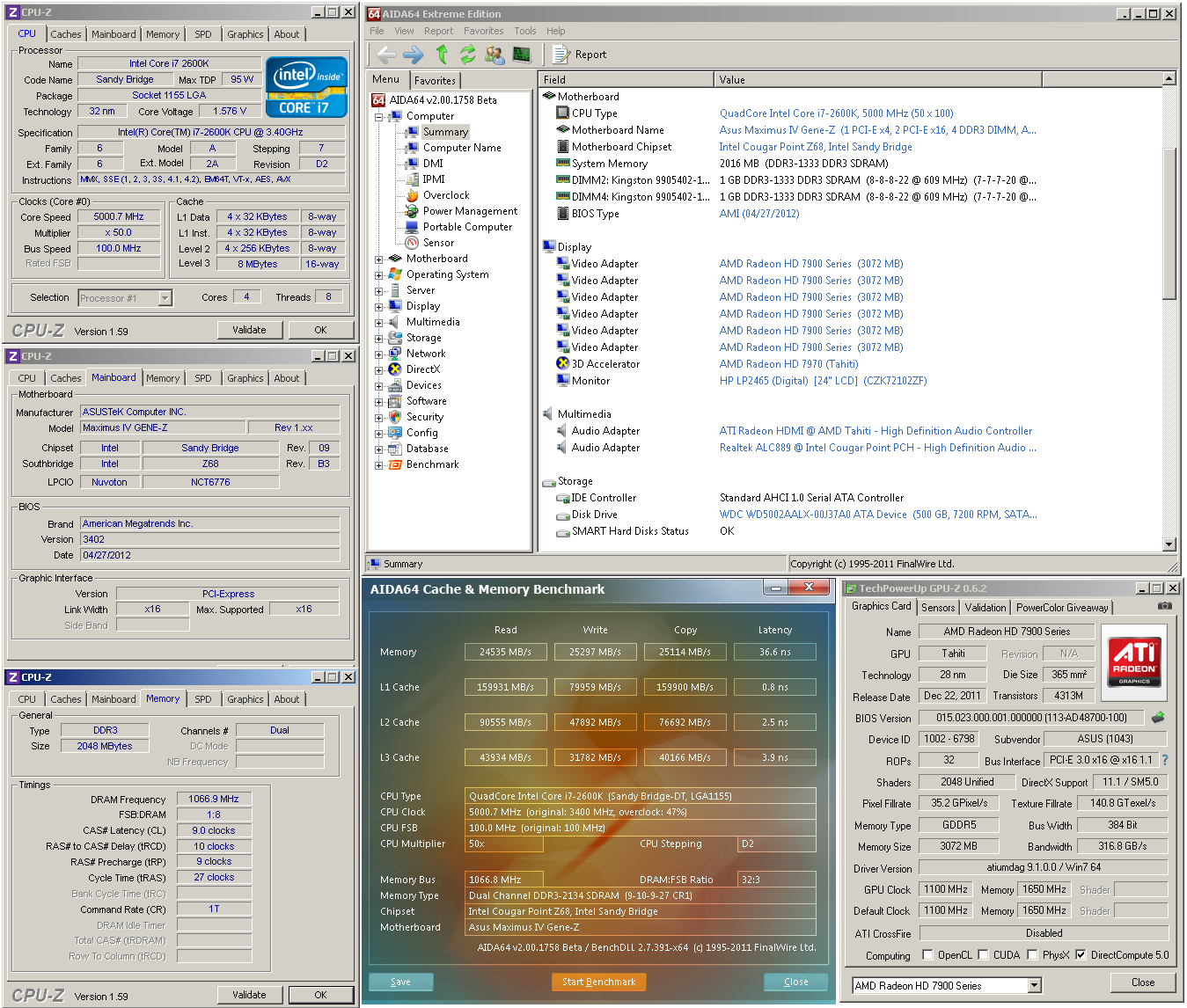Open the hardware monitor icon in AIDA64 toolbar
1187x1008 pixels.
point(522,55)
